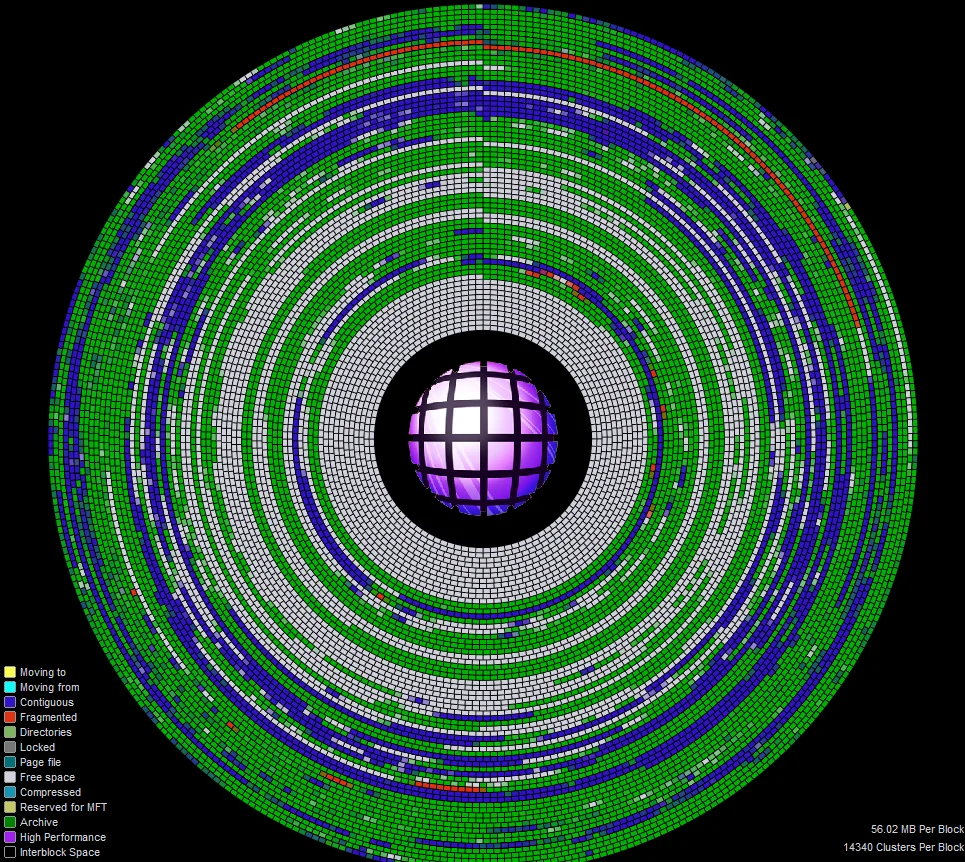
Task: Click the Free space legend label
Action: point(47,778)
